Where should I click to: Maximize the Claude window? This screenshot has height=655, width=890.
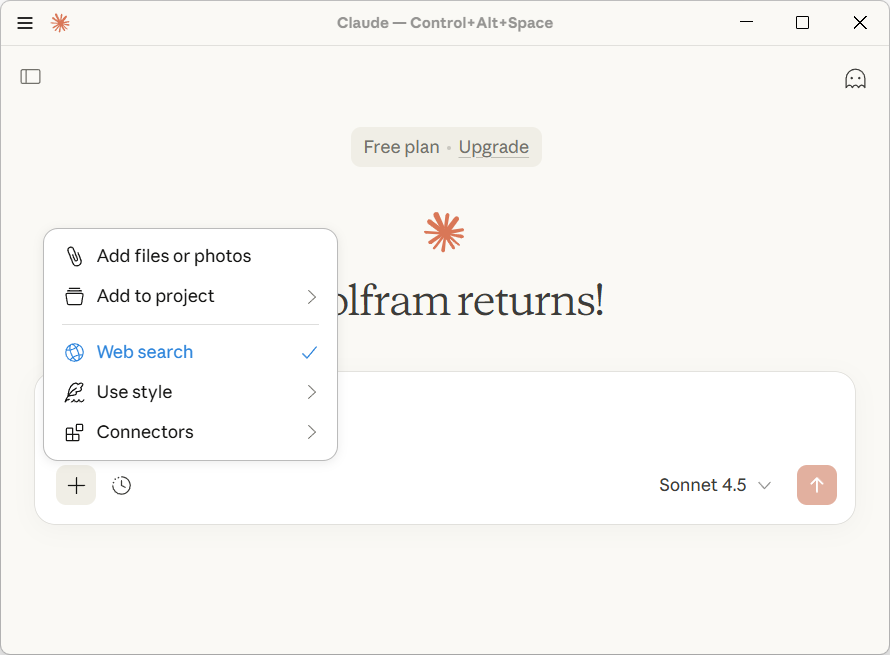click(x=802, y=23)
